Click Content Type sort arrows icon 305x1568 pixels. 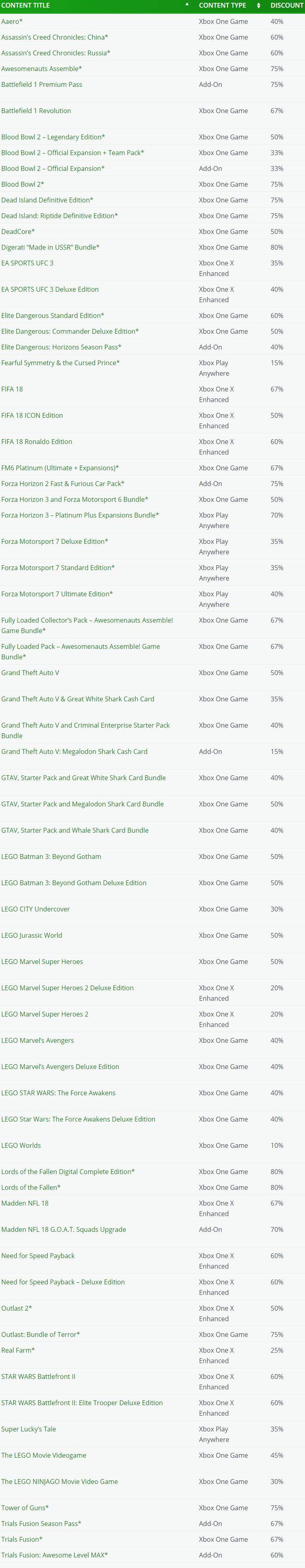pyautogui.click(x=258, y=6)
